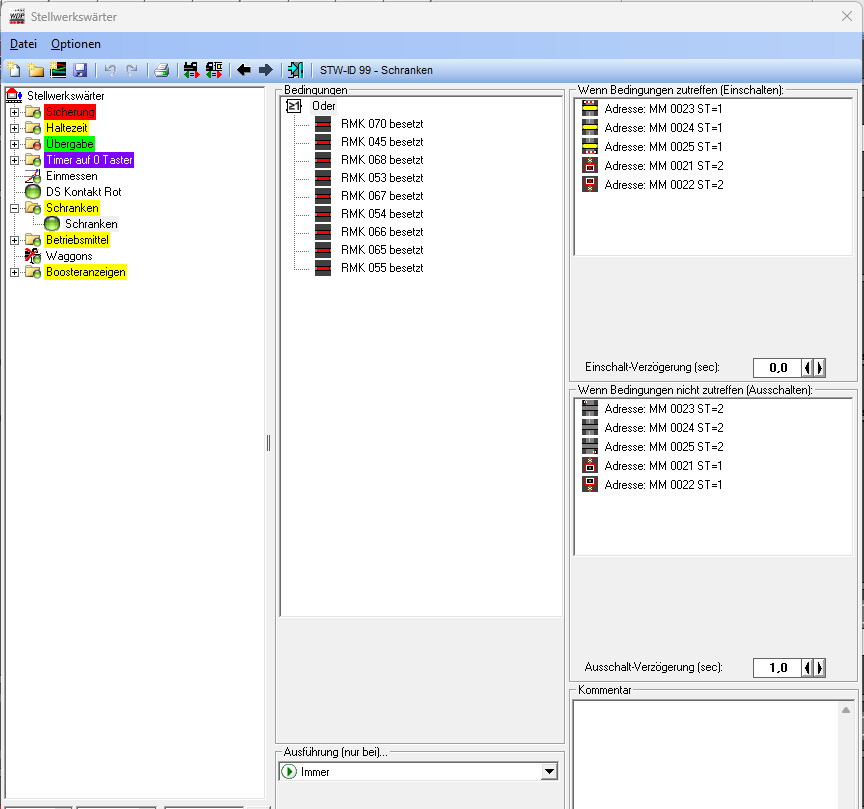The image size is (864, 809).
Task: Click the Oder logic operator icon
Action: [x=294, y=106]
